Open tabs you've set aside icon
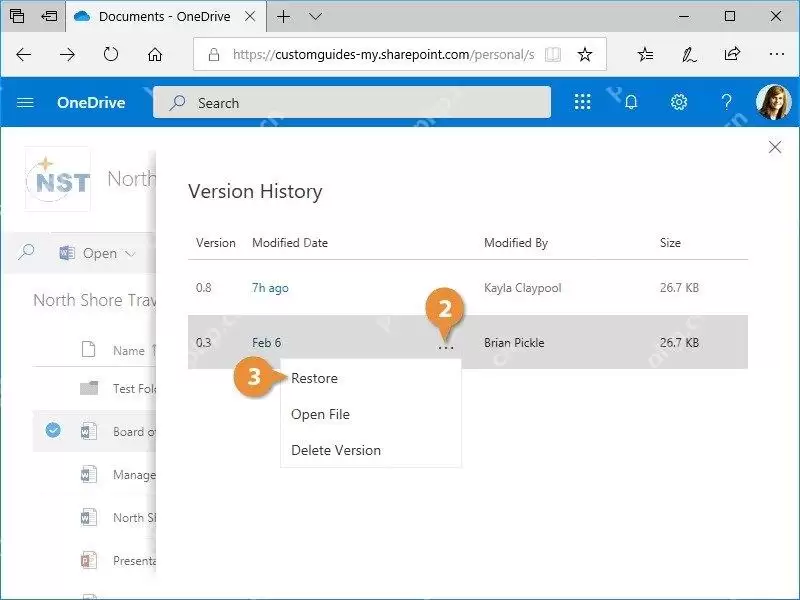 tap(17, 16)
